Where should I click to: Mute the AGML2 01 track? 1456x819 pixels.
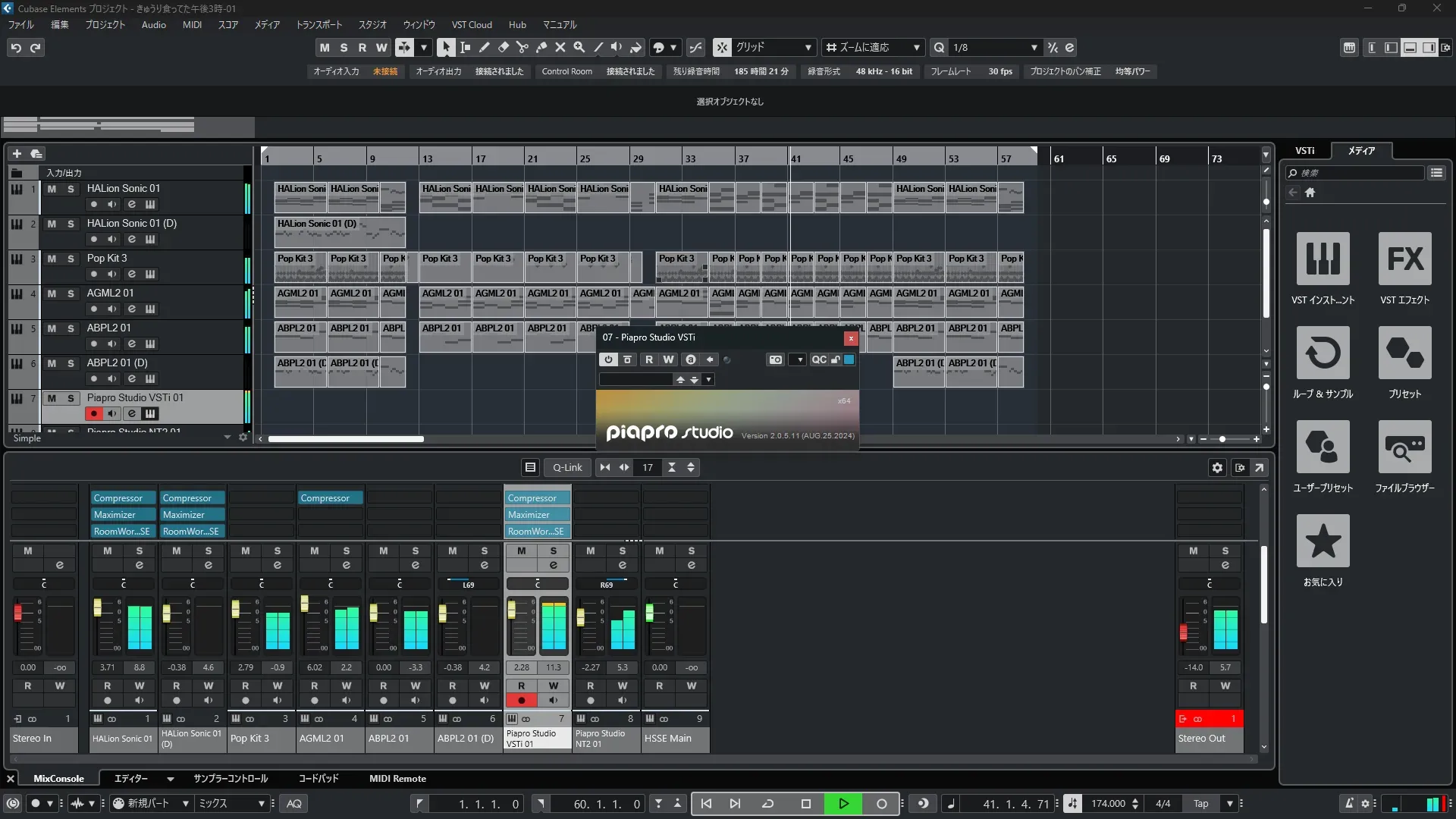click(x=52, y=293)
